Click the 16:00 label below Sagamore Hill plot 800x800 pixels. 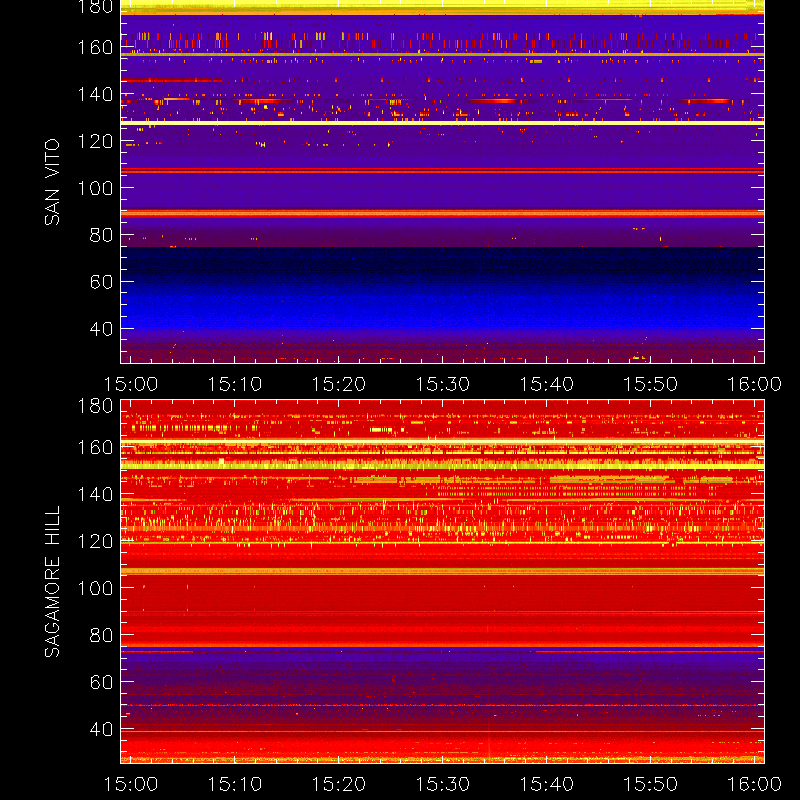click(x=755, y=784)
